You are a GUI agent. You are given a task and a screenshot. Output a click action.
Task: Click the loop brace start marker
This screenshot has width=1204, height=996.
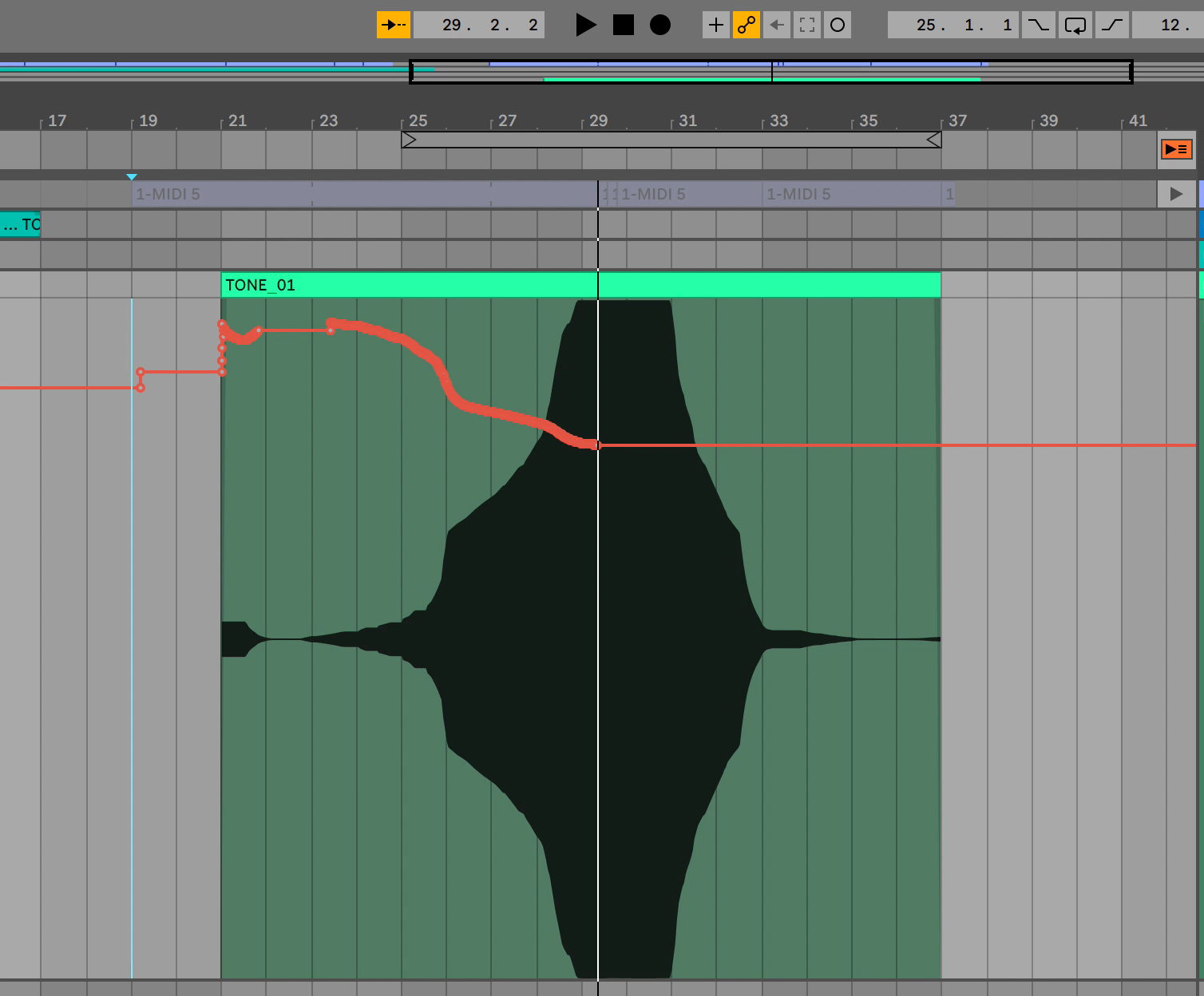[409, 140]
